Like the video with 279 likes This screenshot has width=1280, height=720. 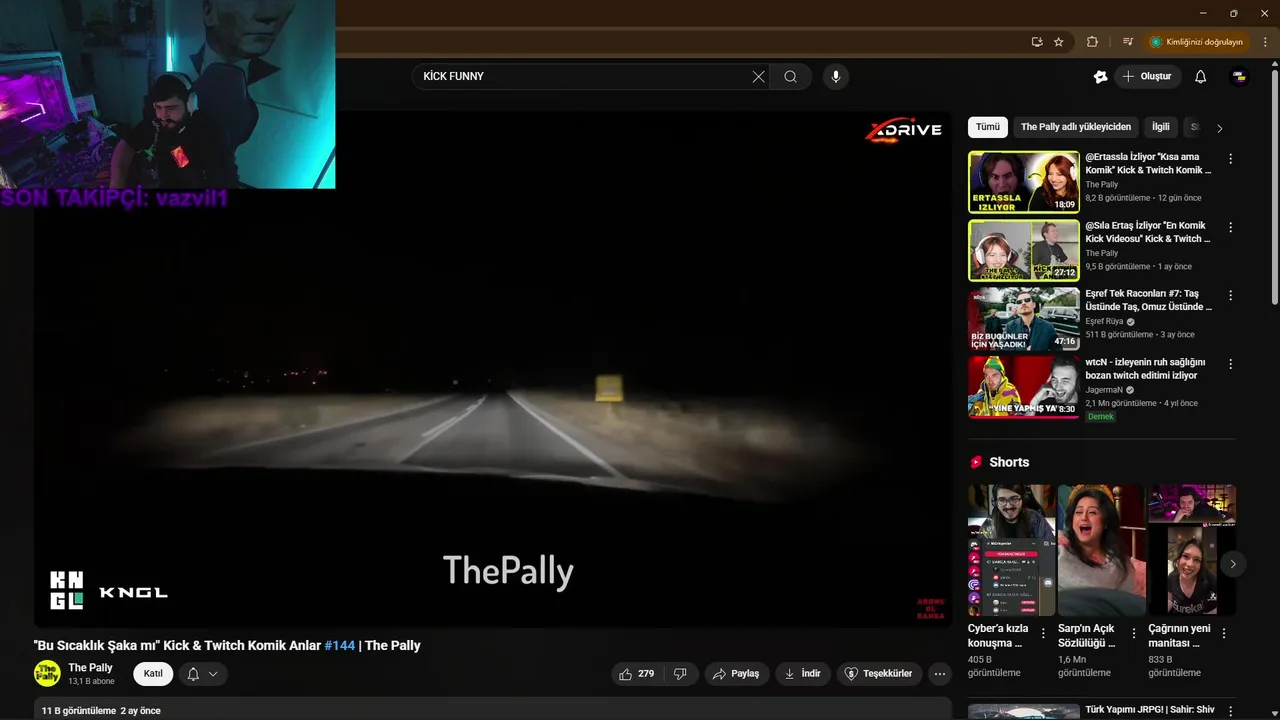tap(637, 674)
